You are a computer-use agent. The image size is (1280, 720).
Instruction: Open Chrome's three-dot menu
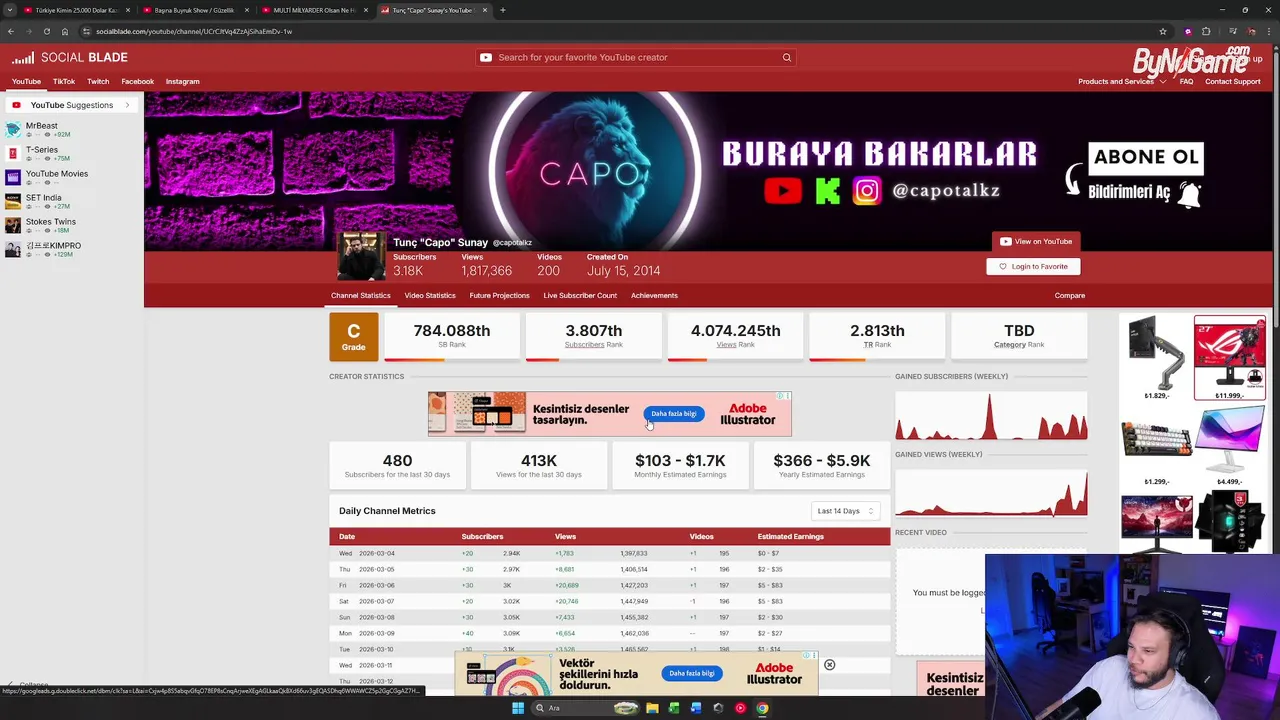tap(1269, 31)
